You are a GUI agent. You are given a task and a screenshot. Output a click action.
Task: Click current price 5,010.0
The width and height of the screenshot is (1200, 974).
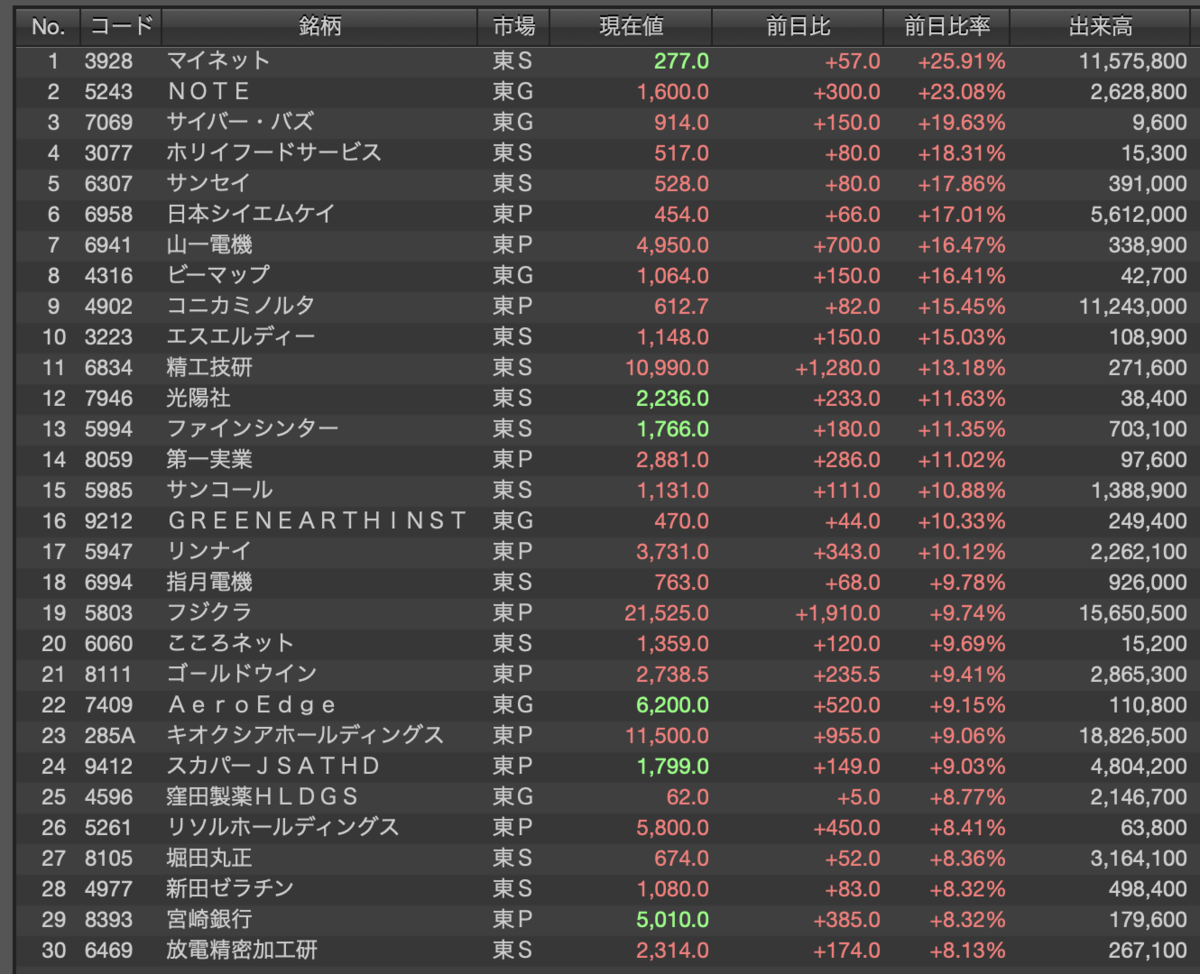[x=672, y=919]
